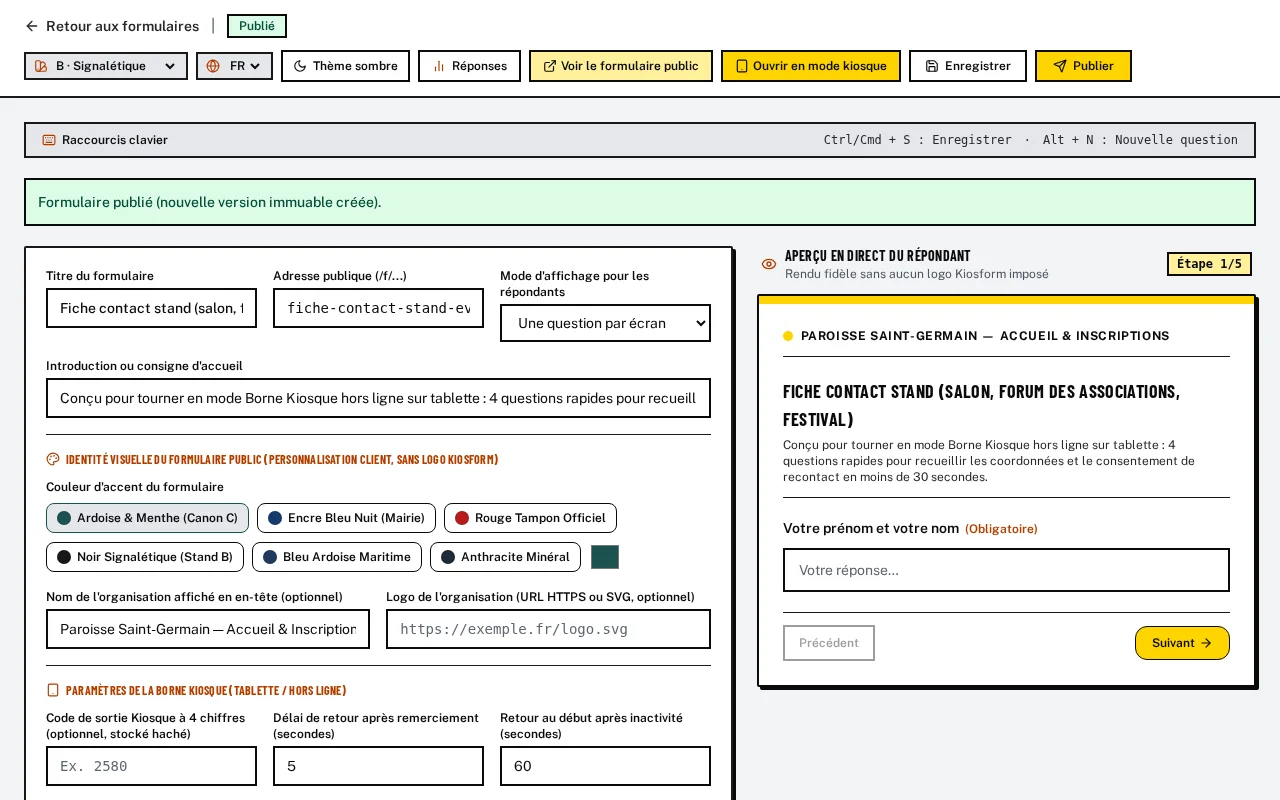The width and height of the screenshot is (1280, 800).
Task: Select Ardoise & Menthe (Canon C) accent
Action: point(147,518)
